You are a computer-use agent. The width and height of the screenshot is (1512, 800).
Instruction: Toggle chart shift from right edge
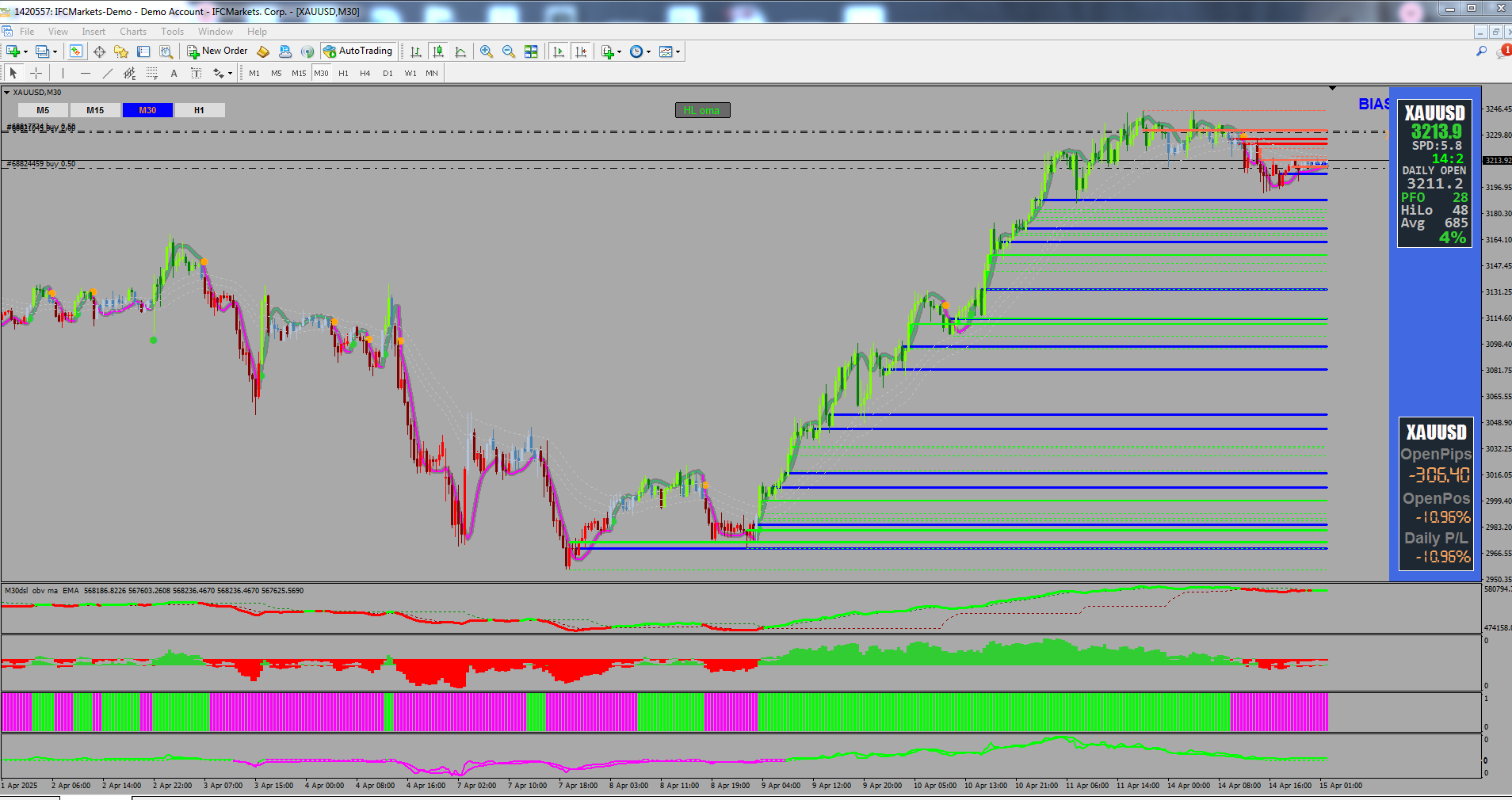tap(581, 51)
